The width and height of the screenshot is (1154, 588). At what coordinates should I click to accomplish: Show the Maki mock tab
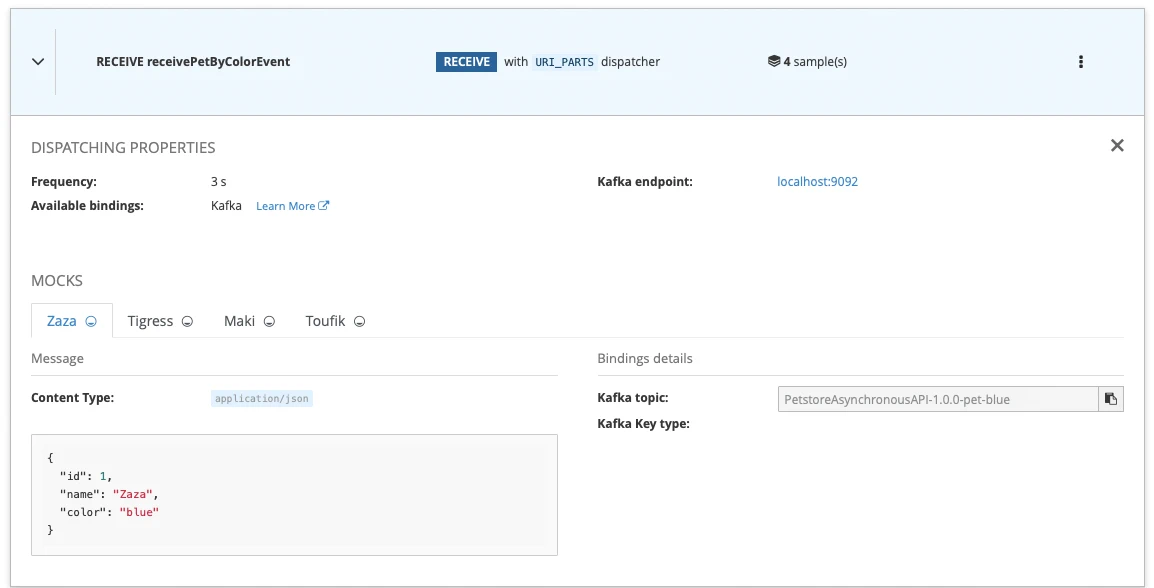tap(239, 321)
